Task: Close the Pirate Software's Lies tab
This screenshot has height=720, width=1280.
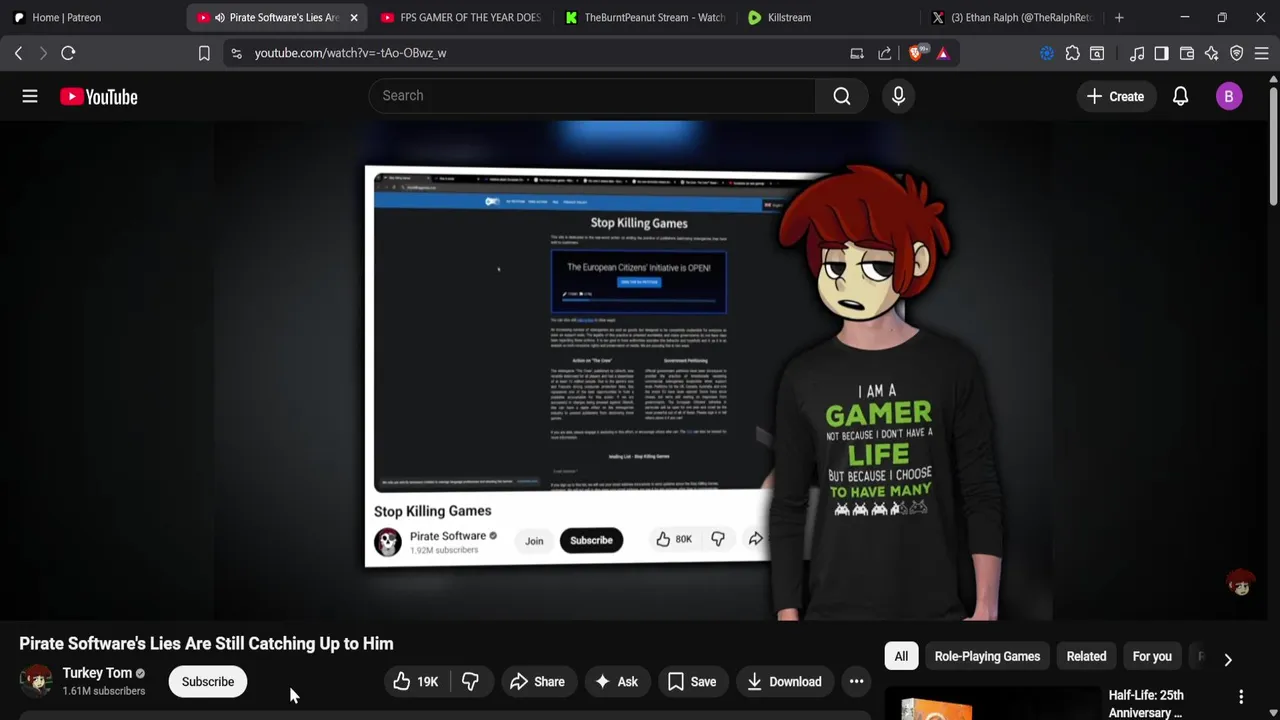Action: [x=353, y=17]
